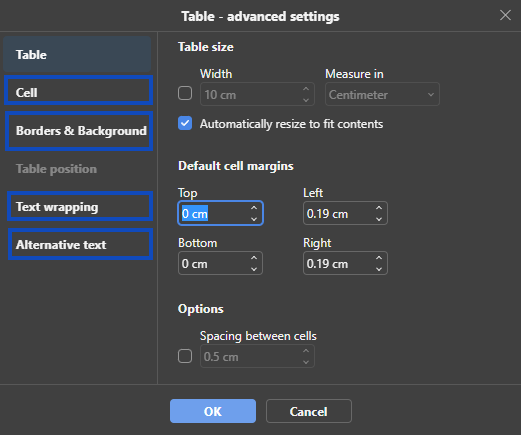521x435 pixels.
Task: Decrease the Left margin value
Action: click(379, 219)
